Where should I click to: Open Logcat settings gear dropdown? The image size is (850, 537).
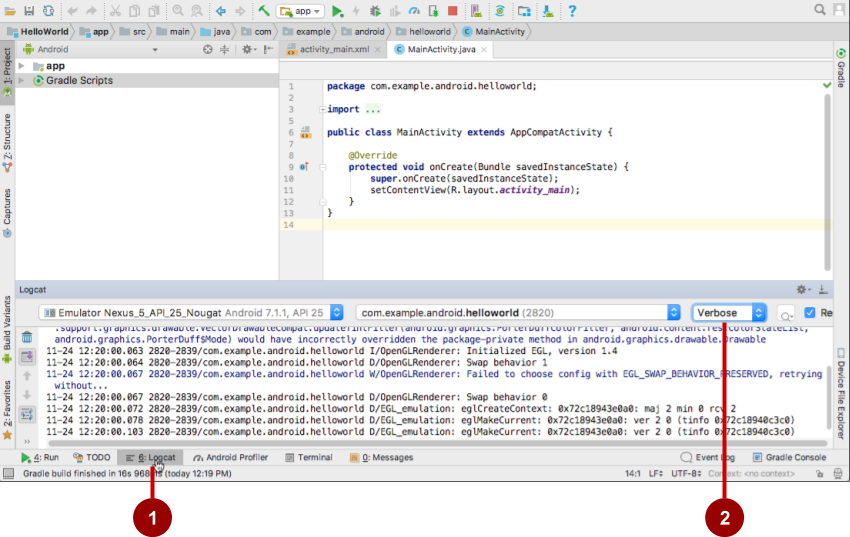803,290
